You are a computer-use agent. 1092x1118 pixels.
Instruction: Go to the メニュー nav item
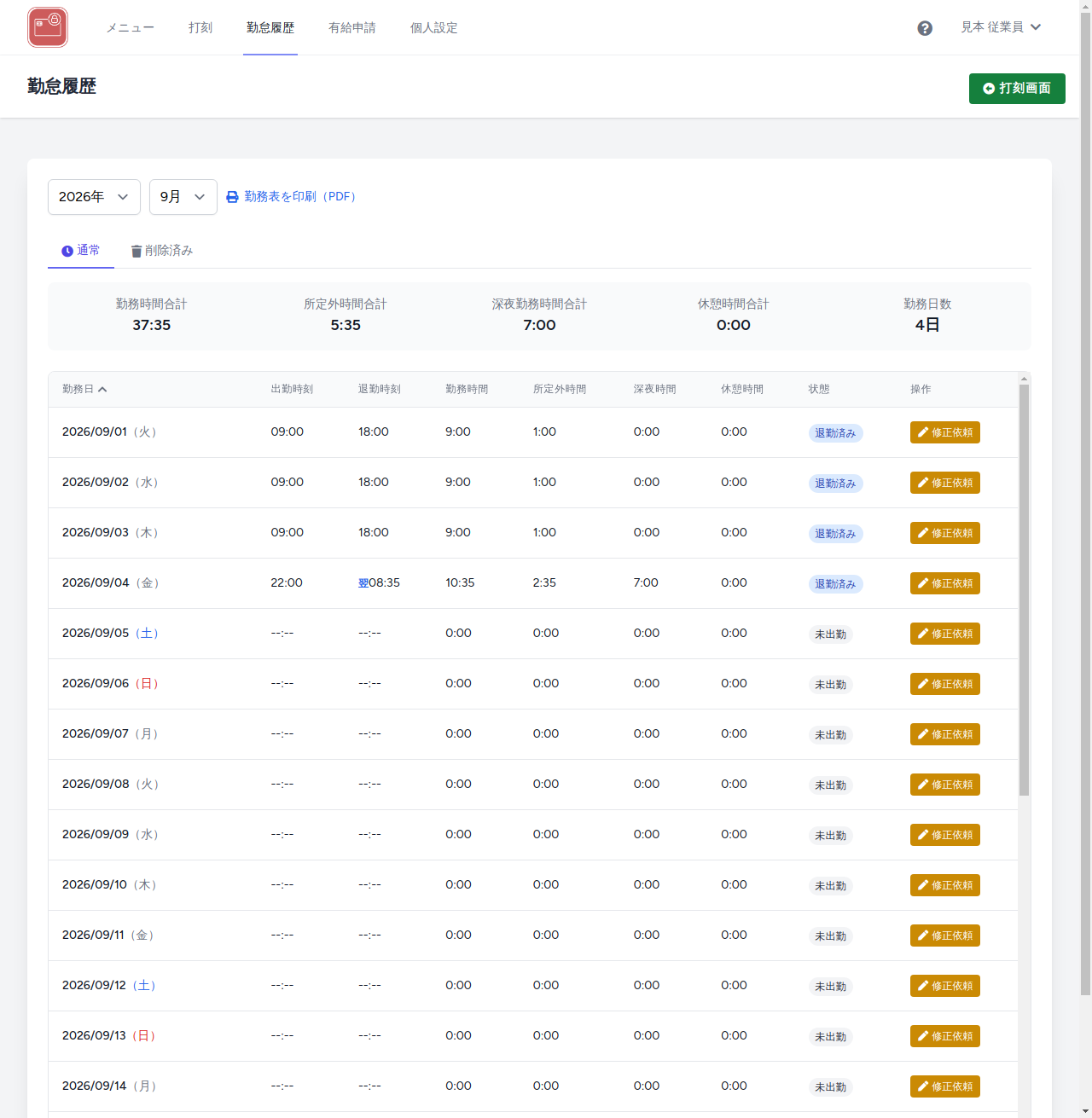(x=131, y=28)
